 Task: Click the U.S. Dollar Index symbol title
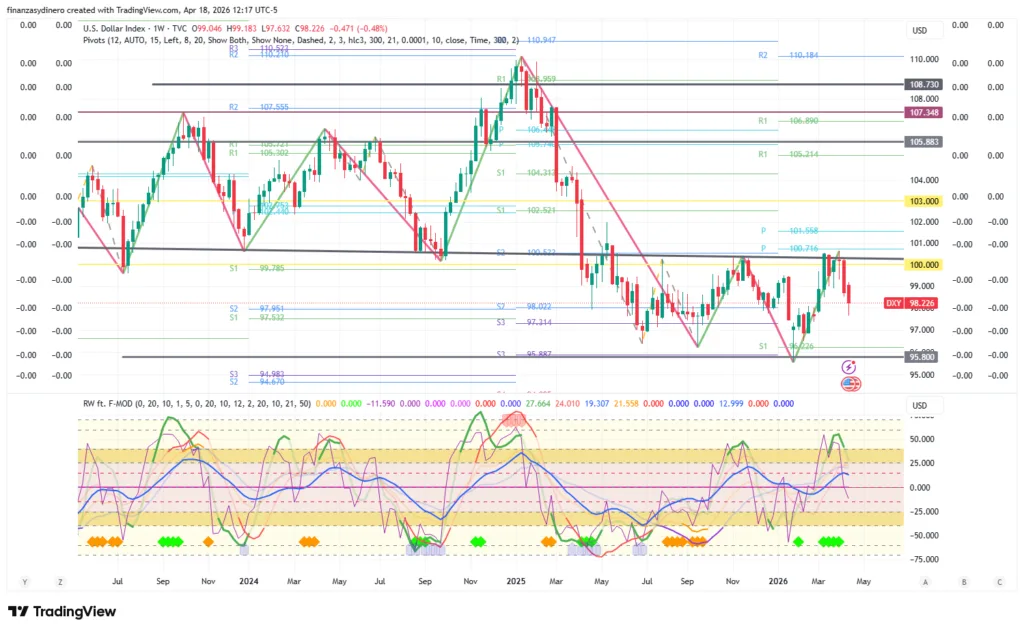pyautogui.click(x=118, y=25)
